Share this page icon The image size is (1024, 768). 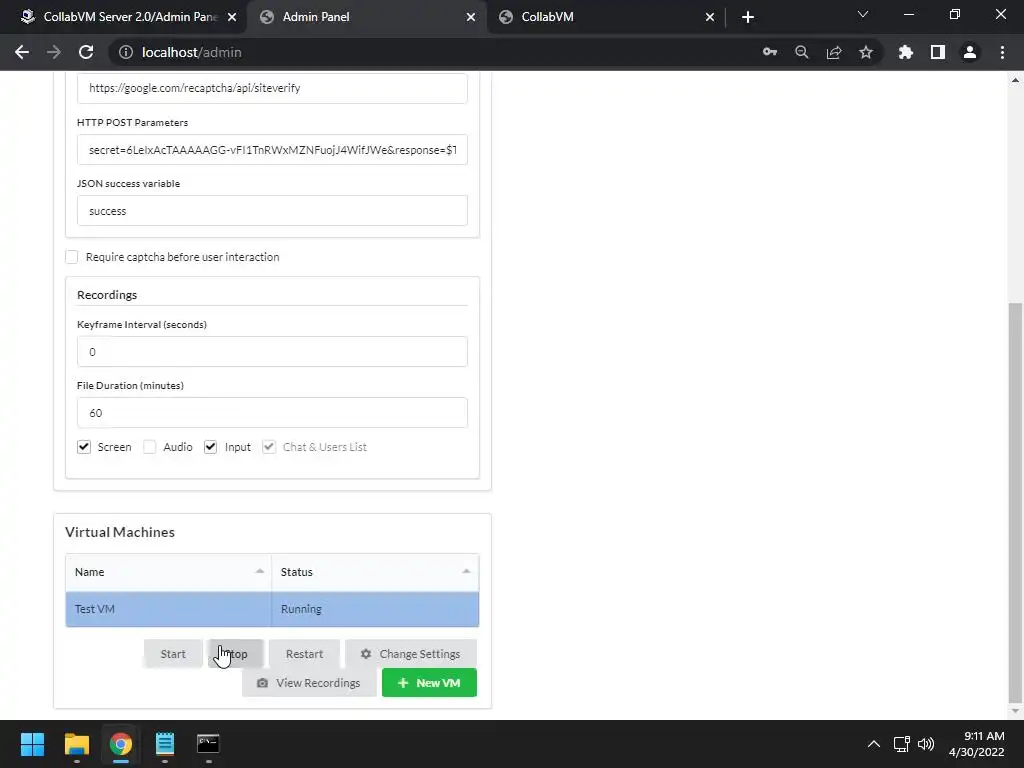coord(834,52)
